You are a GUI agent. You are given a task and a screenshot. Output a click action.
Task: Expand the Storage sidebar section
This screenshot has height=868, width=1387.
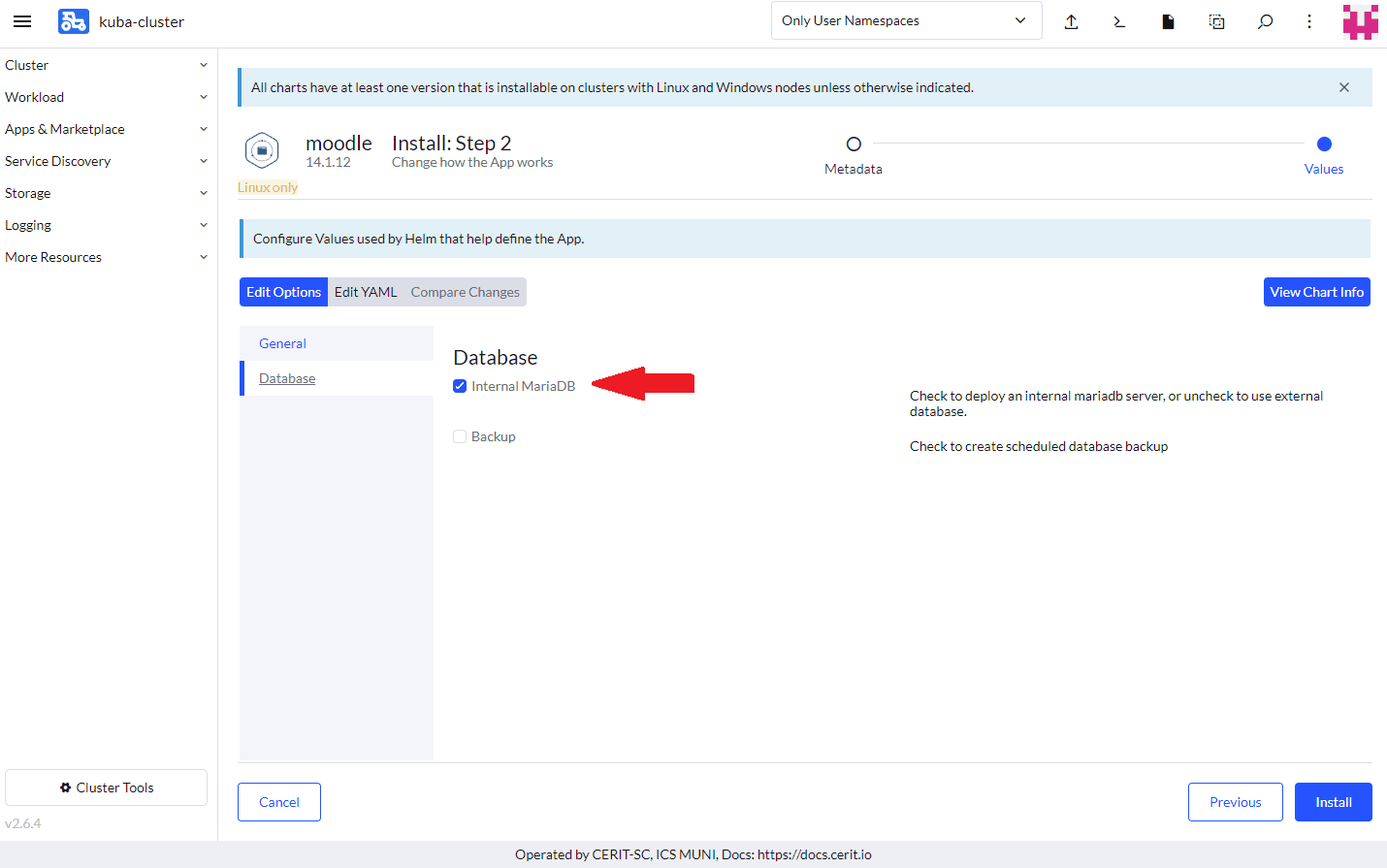(x=105, y=193)
